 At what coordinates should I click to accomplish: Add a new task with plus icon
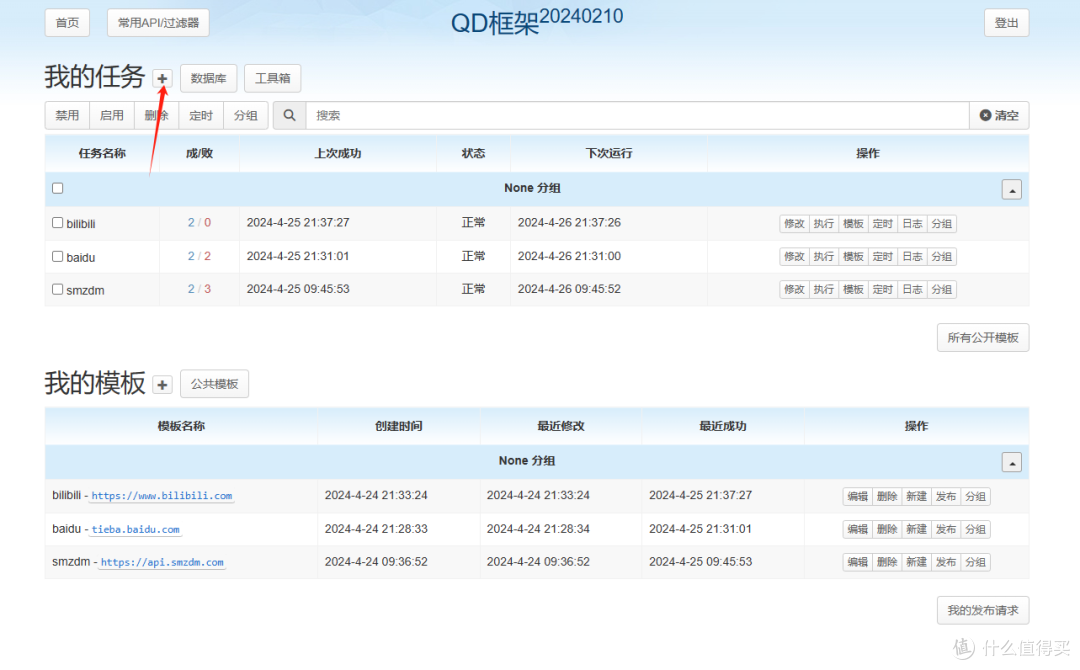pos(162,78)
